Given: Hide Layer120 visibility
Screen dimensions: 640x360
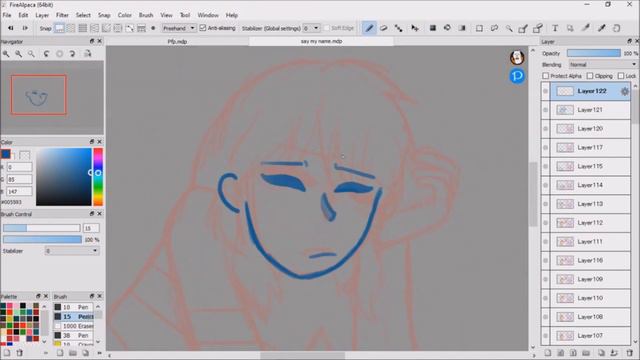Looking at the screenshot, I should point(545,129).
